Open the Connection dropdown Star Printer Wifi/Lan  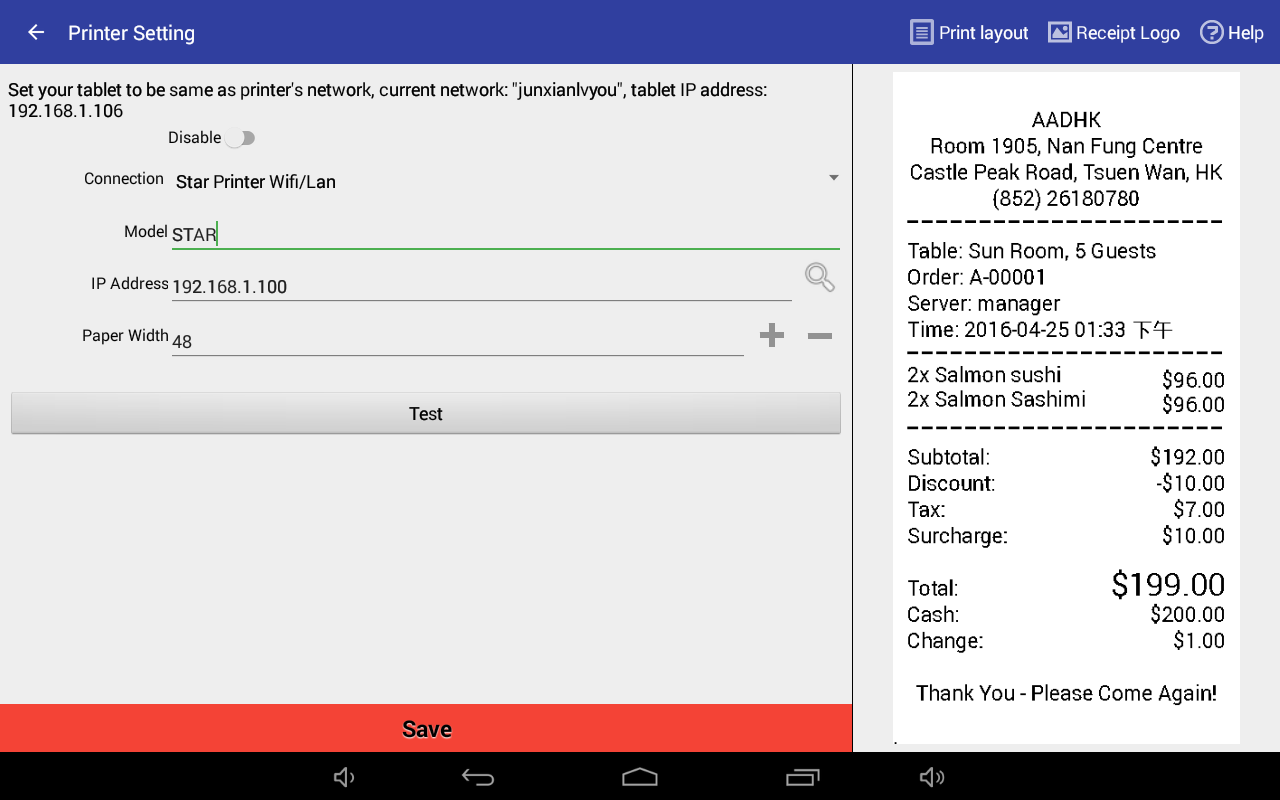coord(506,181)
